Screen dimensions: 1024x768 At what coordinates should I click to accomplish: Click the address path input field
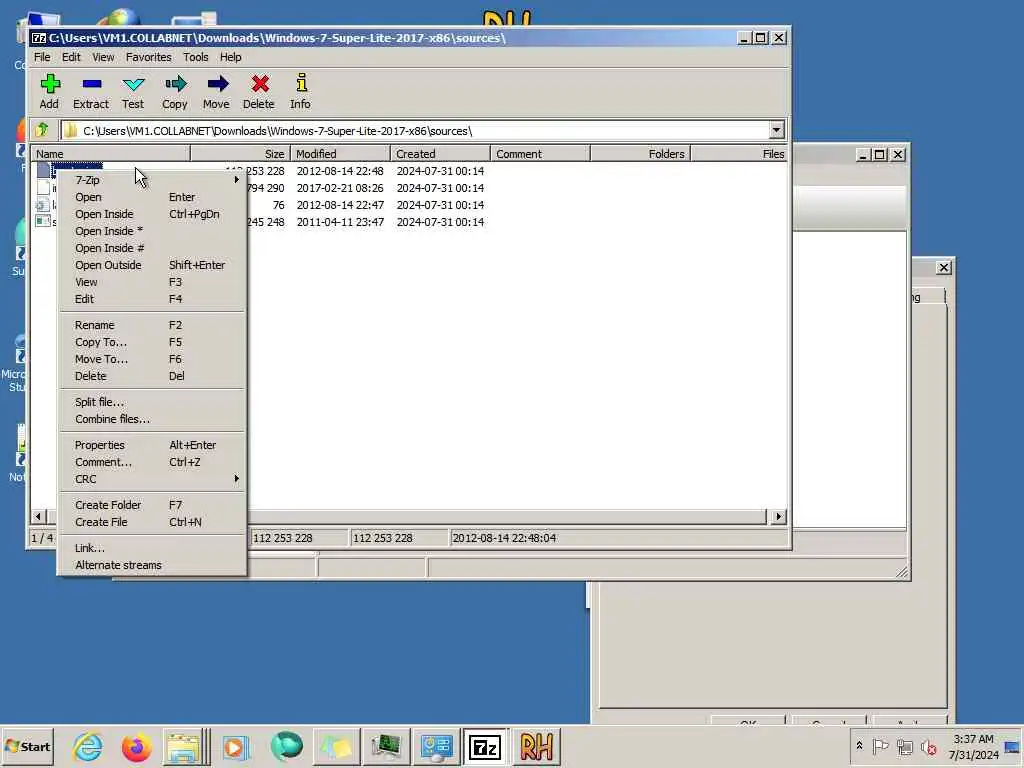click(415, 131)
